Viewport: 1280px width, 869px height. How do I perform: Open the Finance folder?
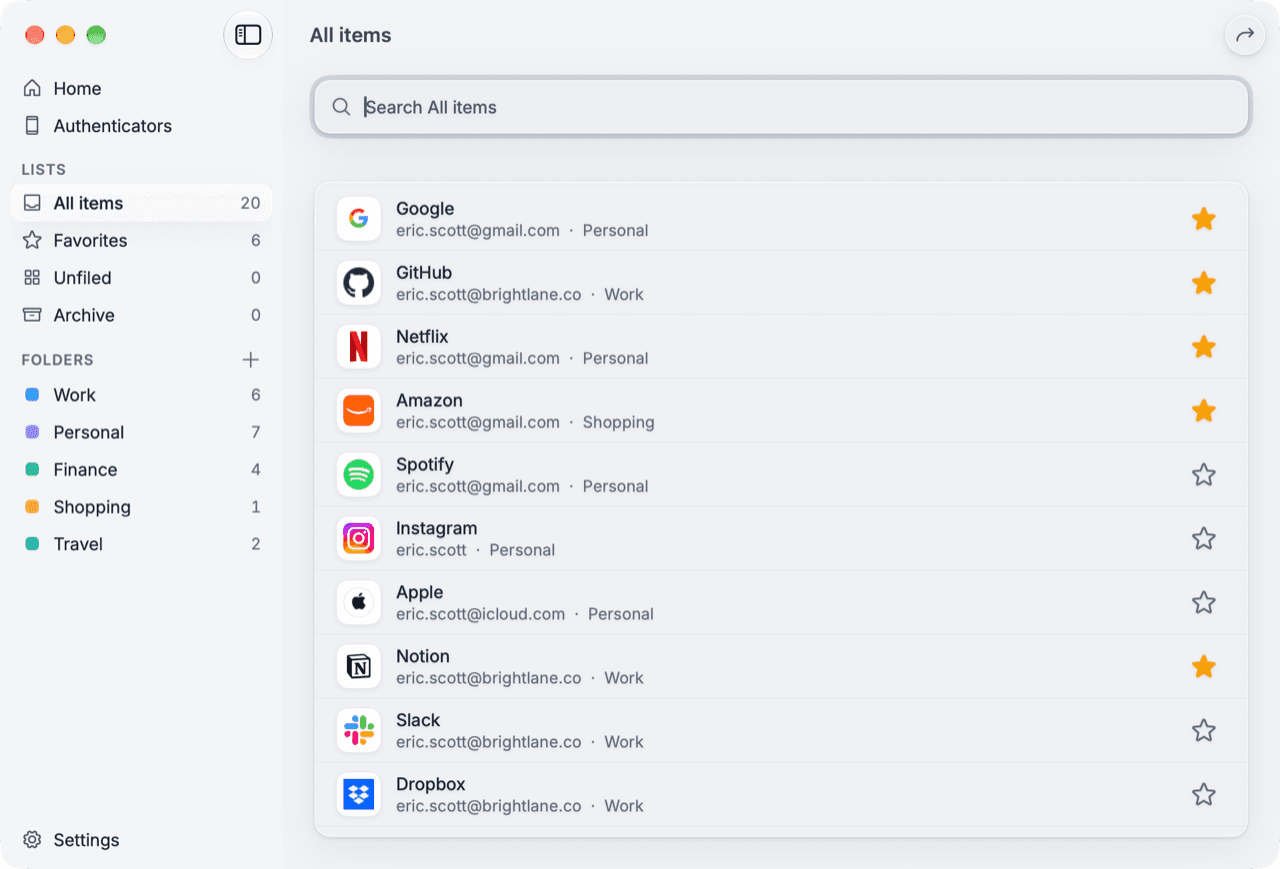click(x=141, y=470)
